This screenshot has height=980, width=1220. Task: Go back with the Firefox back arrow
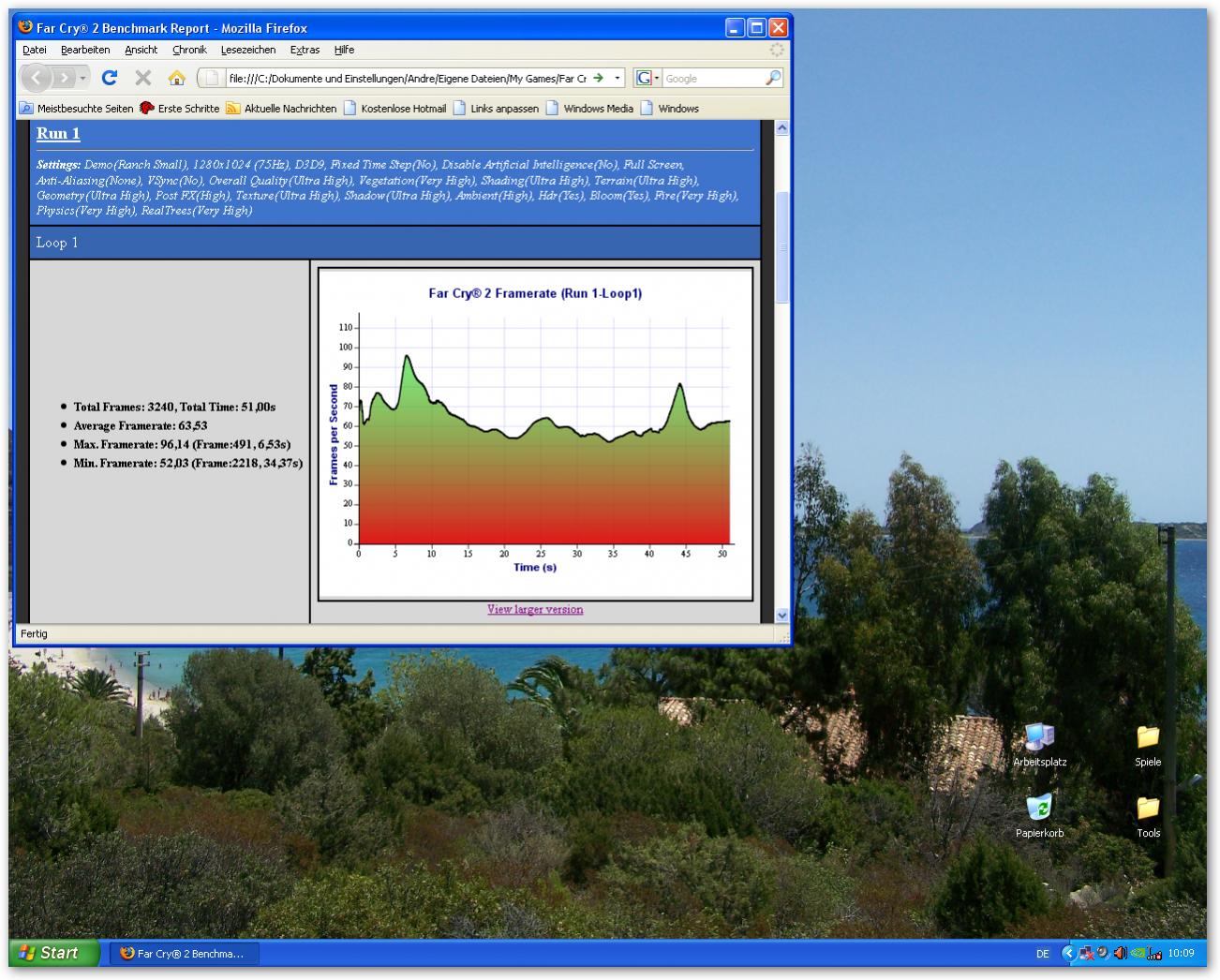[37, 78]
